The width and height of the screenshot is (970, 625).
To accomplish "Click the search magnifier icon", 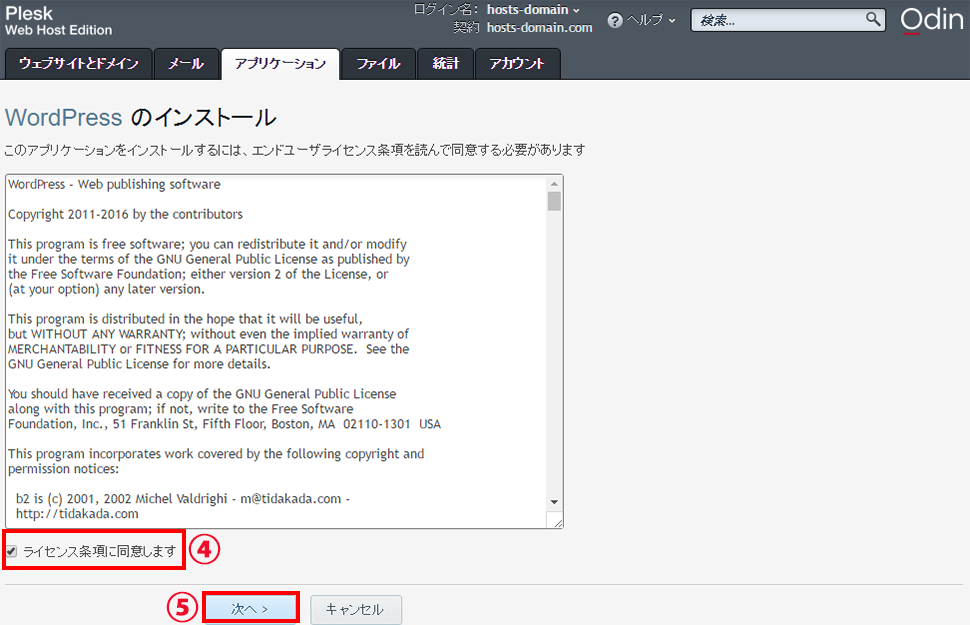I will click(x=872, y=19).
